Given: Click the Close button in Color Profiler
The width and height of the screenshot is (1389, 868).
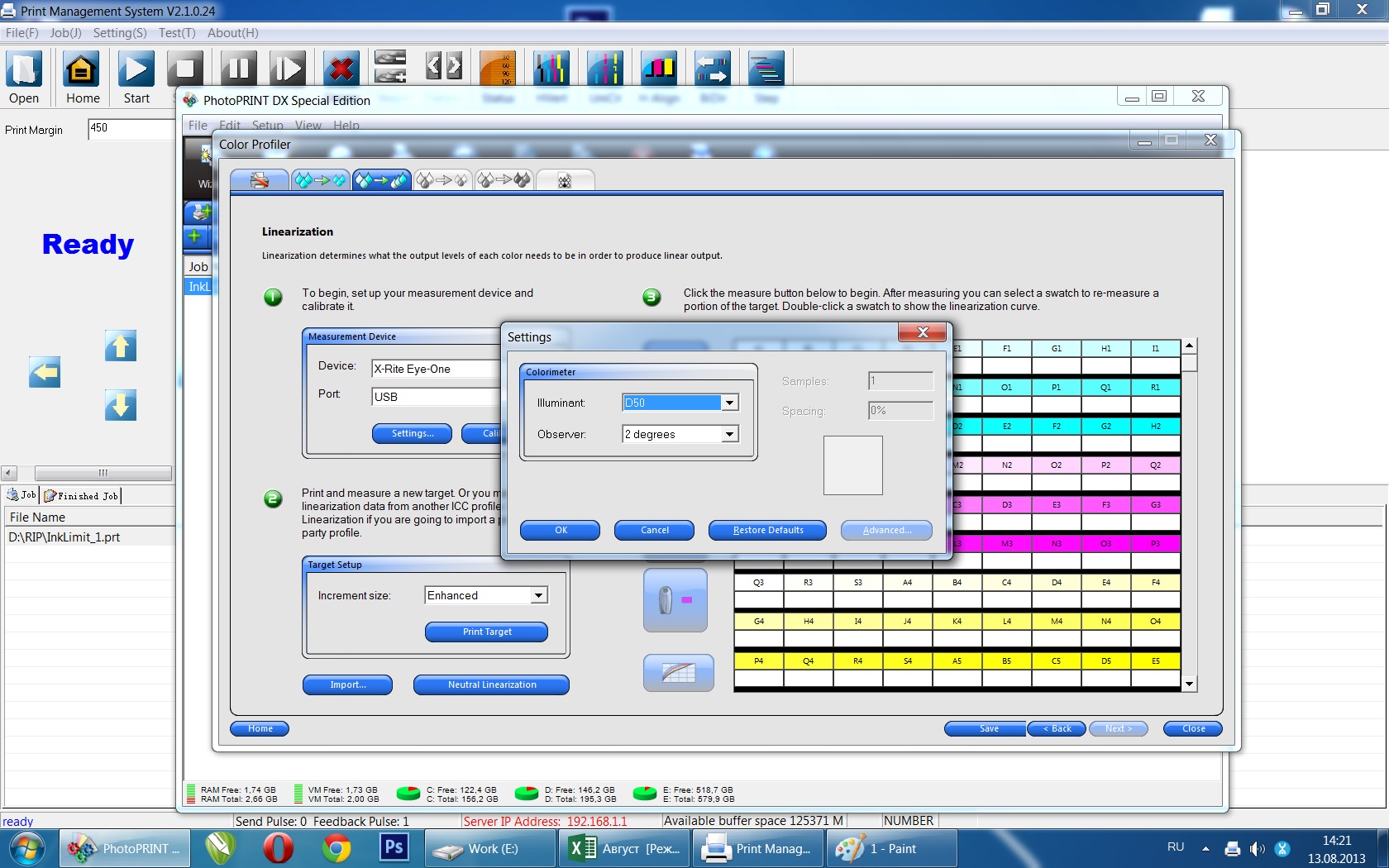Looking at the screenshot, I should (1193, 728).
